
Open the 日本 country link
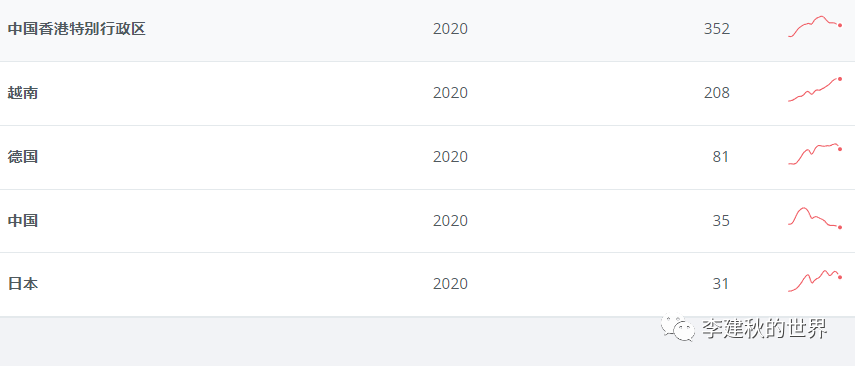[23, 284]
